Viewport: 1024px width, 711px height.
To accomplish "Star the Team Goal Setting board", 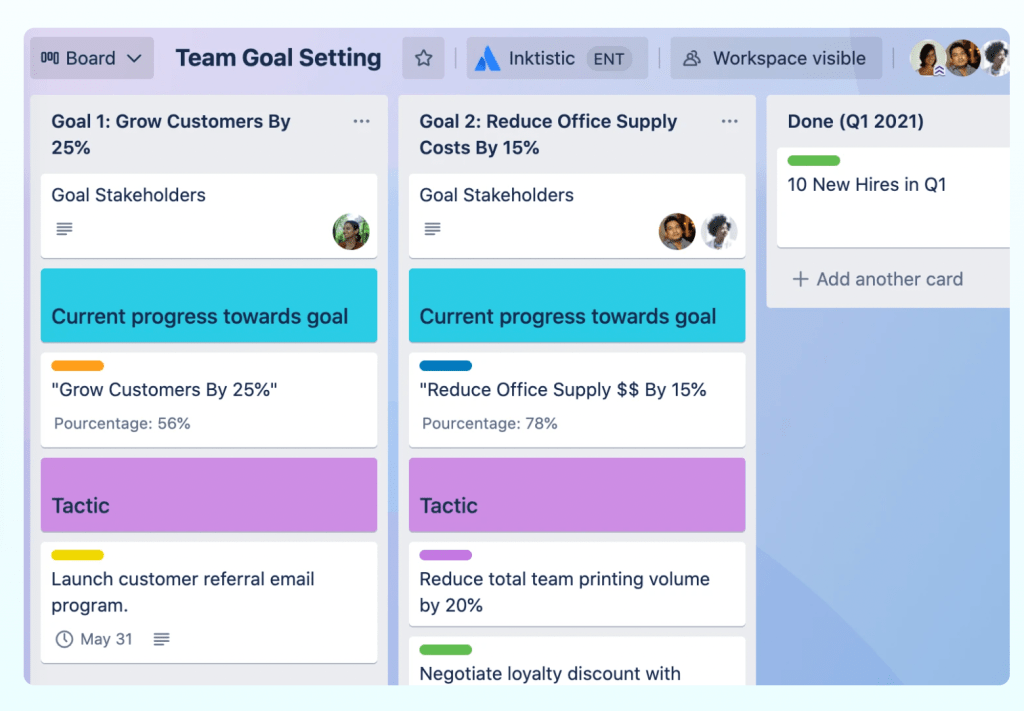I will pos(423,58).
